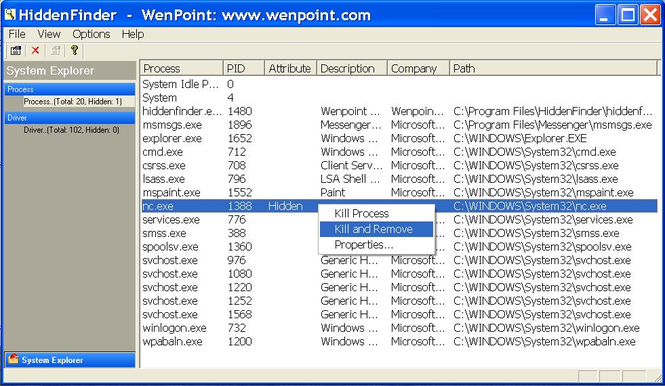
Task: Sort by the Description column header
Action: 352,68
